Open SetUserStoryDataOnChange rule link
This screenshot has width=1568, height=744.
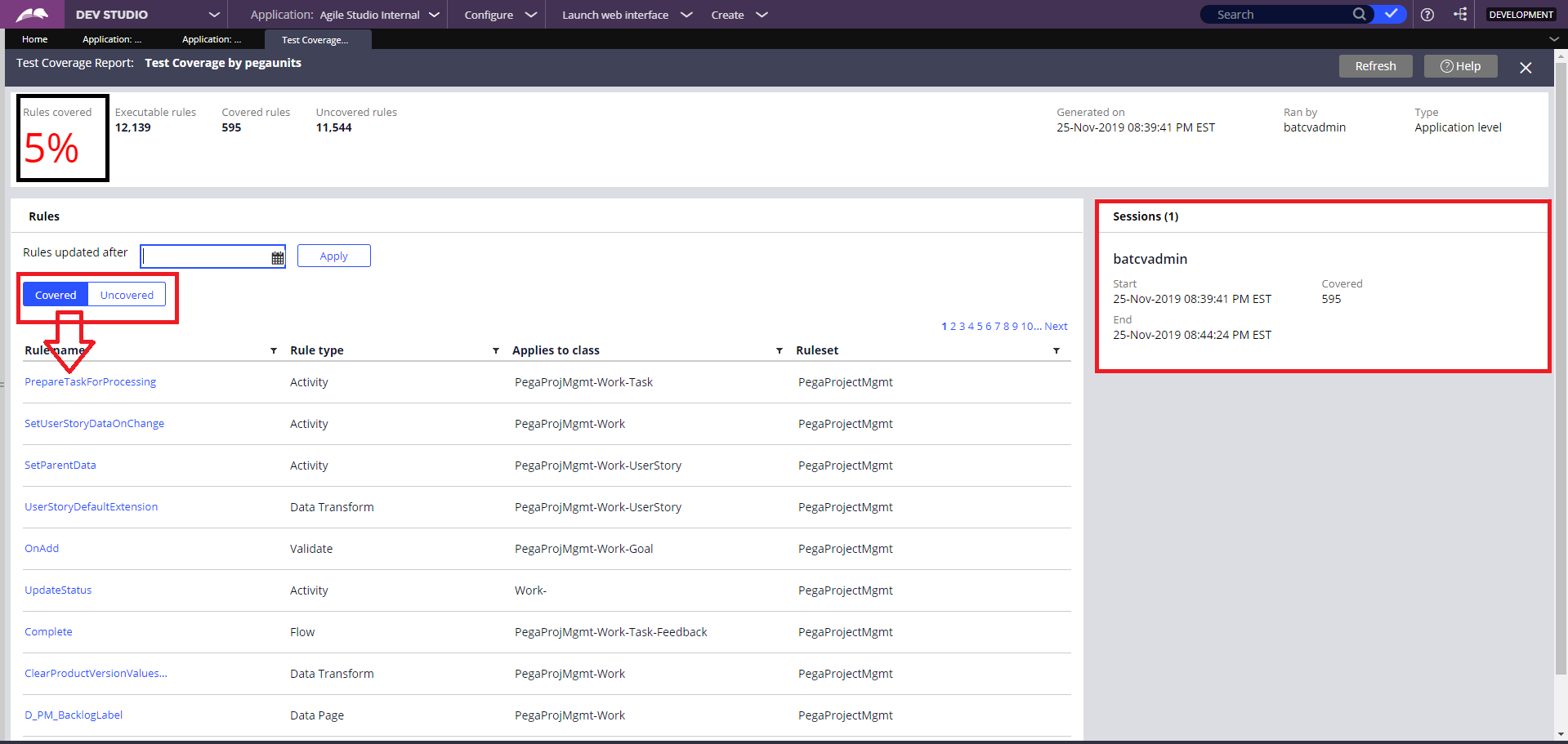click(94, 423)
